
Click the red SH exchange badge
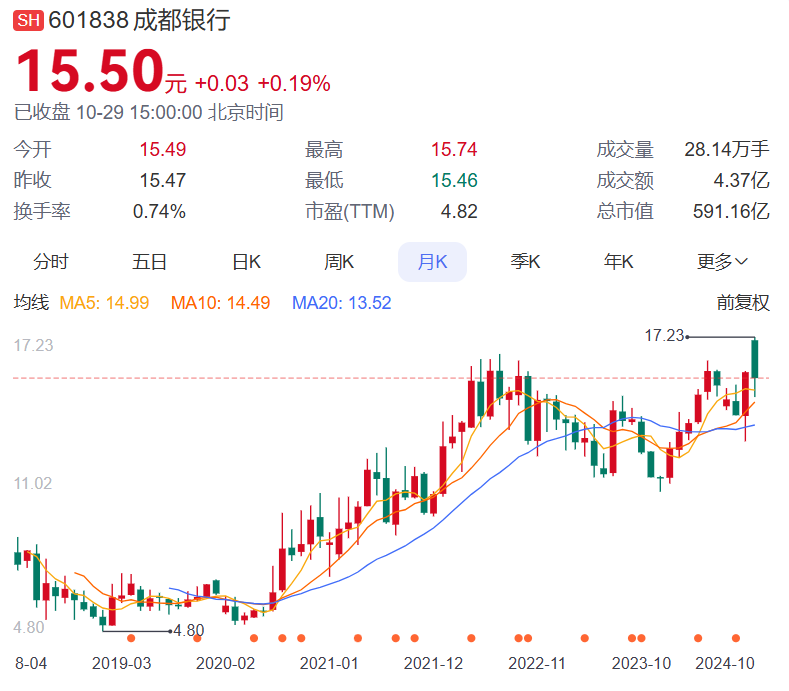point(29,20)
